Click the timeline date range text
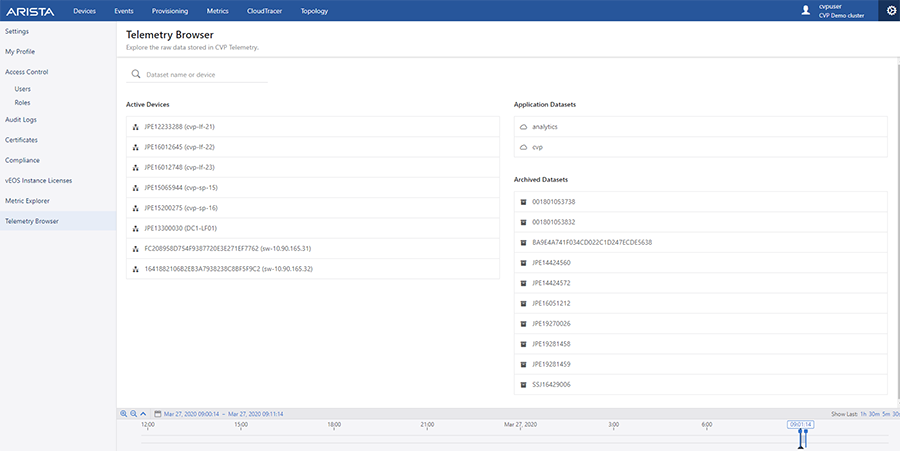Screen dimensions: 900x451 [223, 414]
